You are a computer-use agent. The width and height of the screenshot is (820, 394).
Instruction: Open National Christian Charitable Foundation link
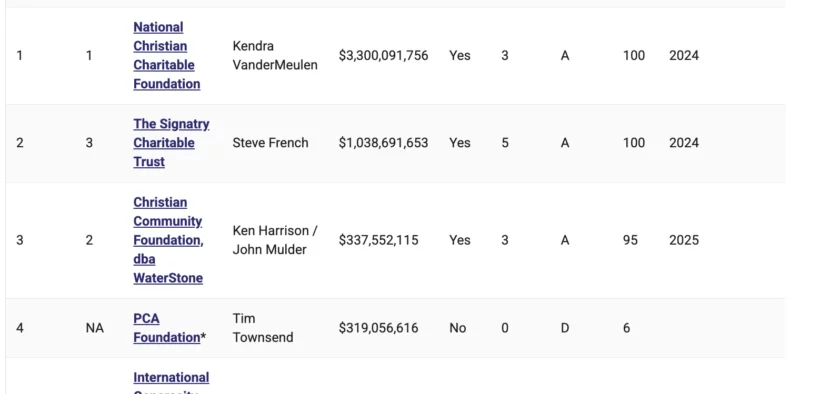tap(166, 55)
